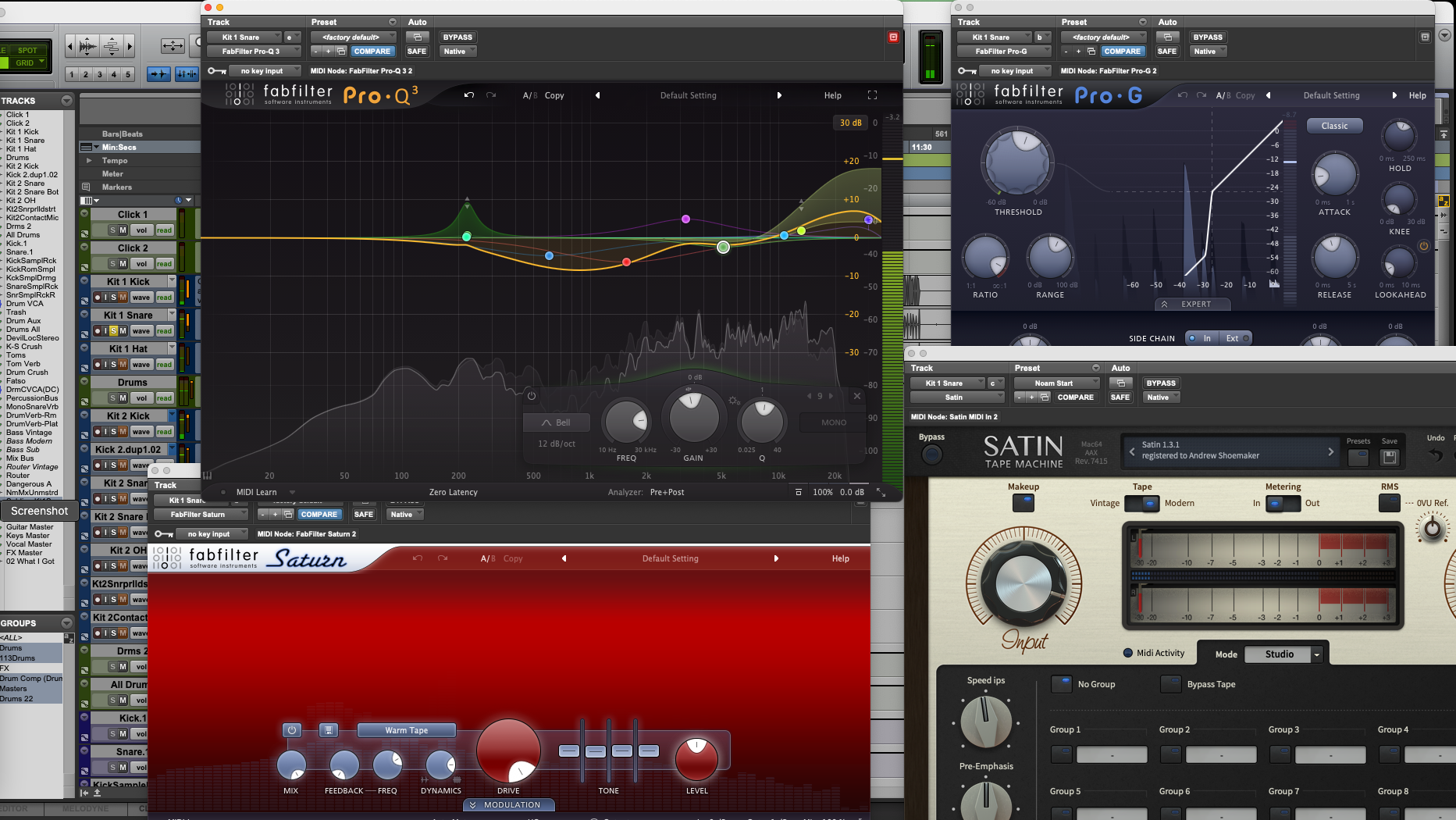Open Satin Mode Studio dropdown
Screen dimensions: 1456x820
[1283, 654]
